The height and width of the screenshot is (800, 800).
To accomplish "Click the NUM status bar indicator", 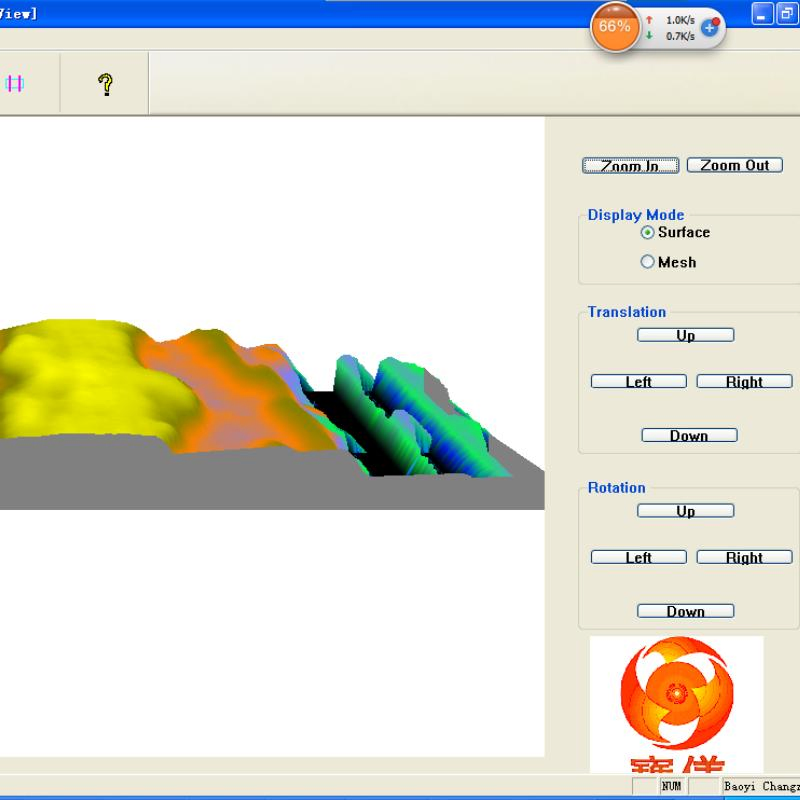I will pyautogui.click(x=671, y=786).
